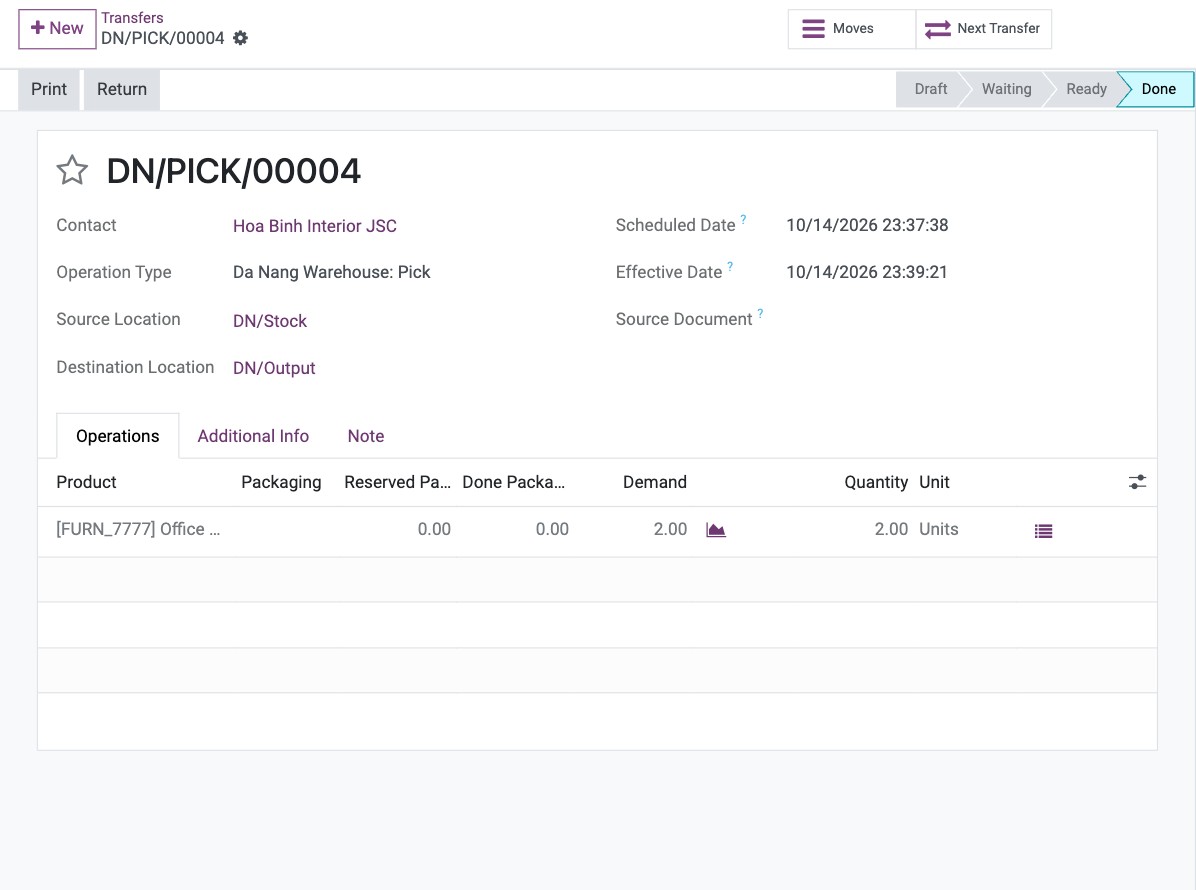
Task: Select the Ready status stage
Action: [1085, 89]
